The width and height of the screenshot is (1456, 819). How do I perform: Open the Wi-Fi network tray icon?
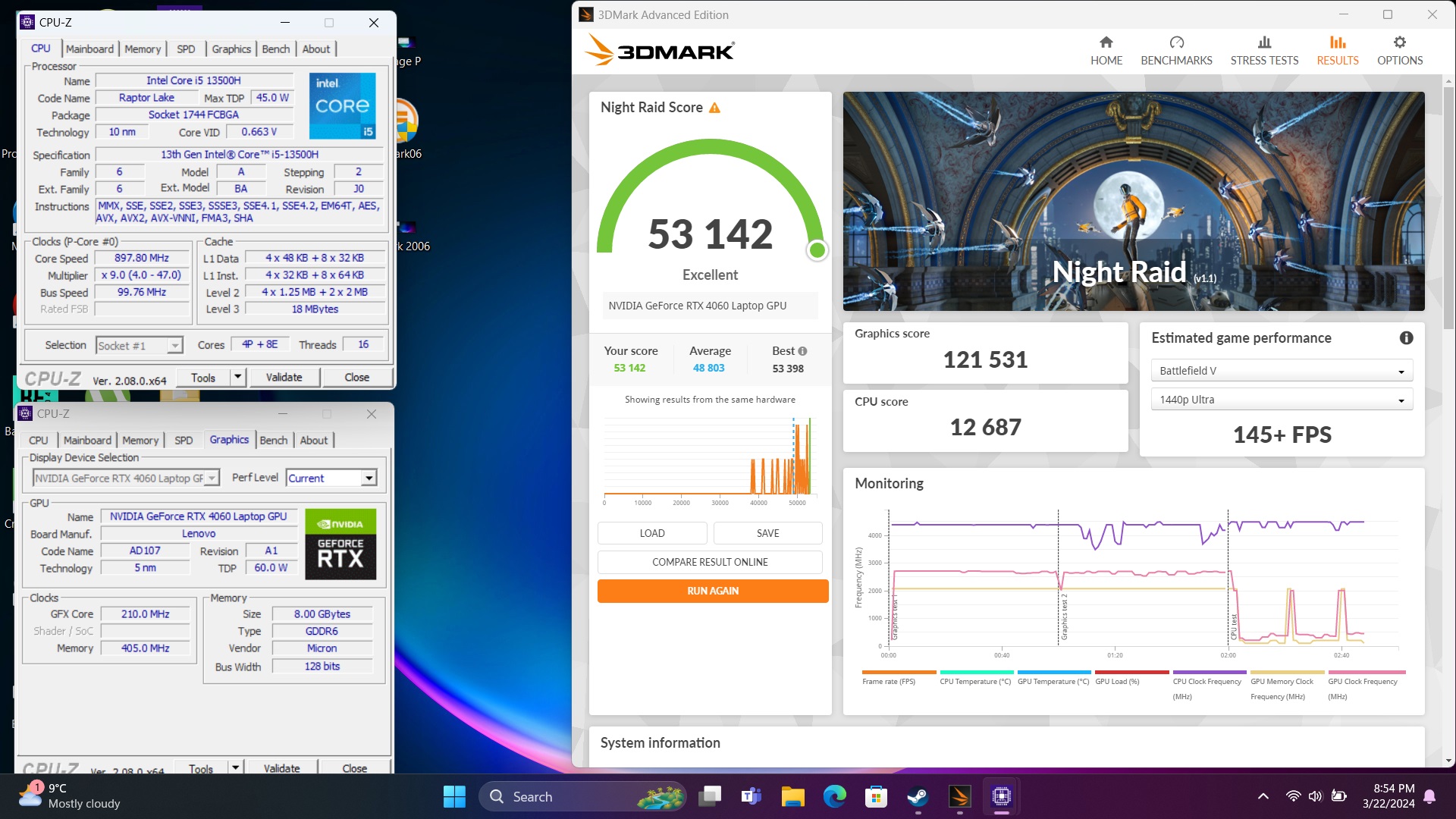[1293, 796]
